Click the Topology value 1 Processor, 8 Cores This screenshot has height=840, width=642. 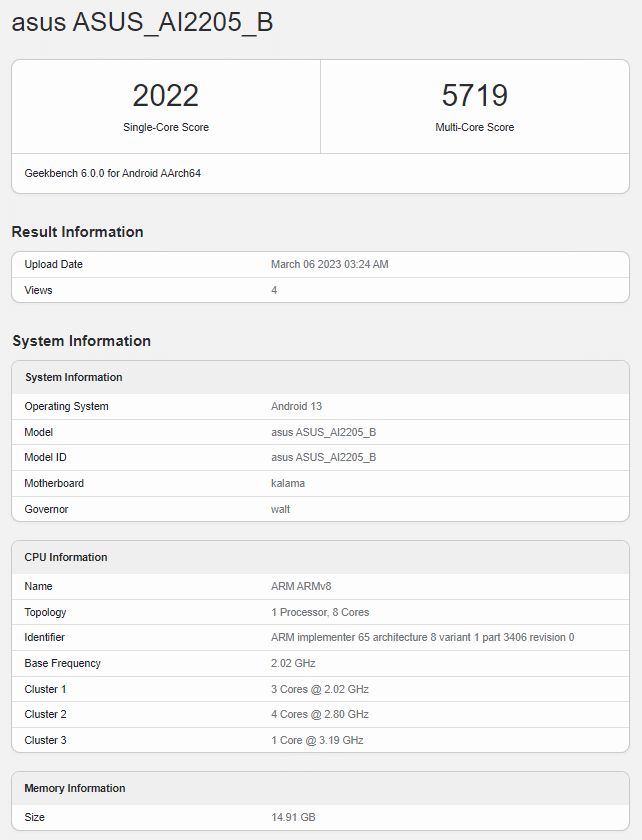click(320, 612)
